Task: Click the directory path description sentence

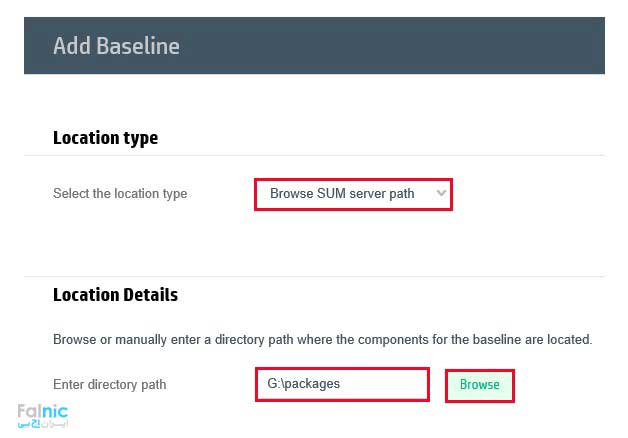Action: click(322, 340)
